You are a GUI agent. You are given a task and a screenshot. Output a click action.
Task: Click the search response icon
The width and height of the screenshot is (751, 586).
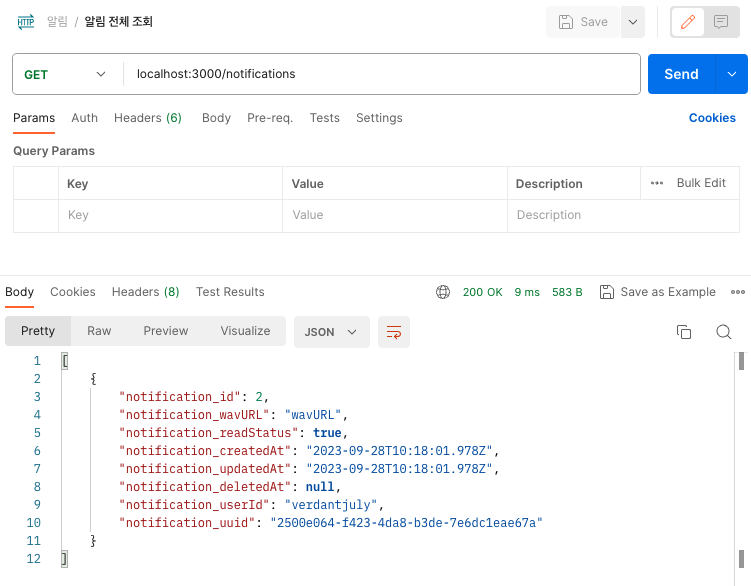[x=724, y=332]
